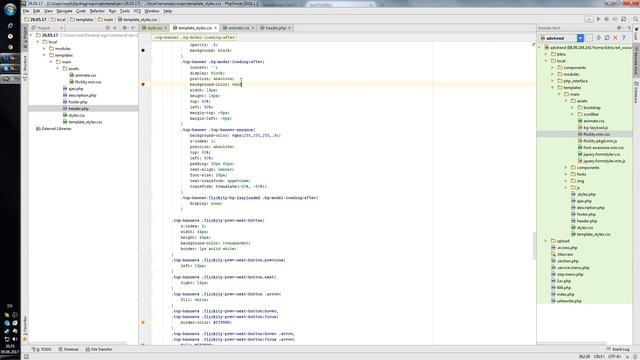
Task: Click the templates breadcrumb in navigation bar
Action: [x=82, y=19]
